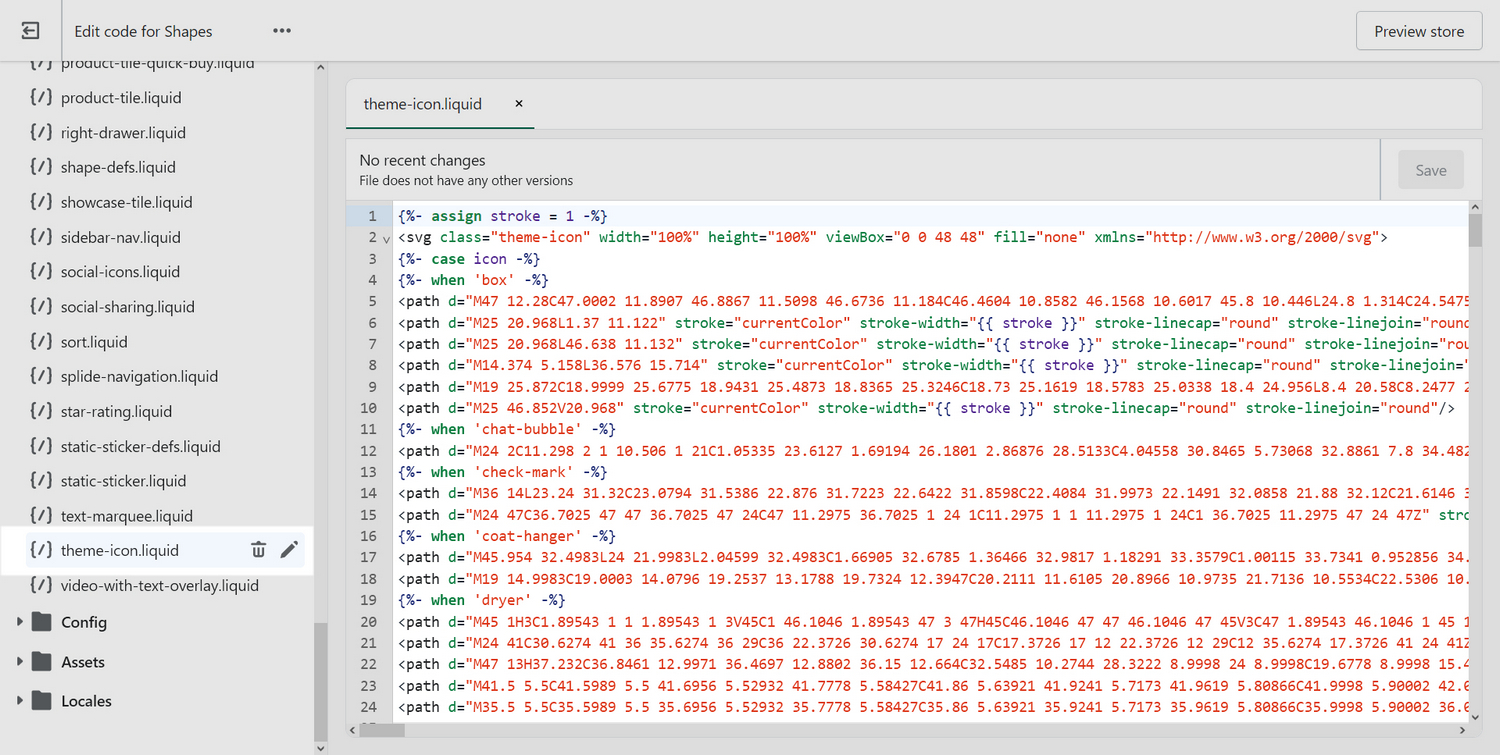This screenshot has height=755, width=1500.
Task: Click the Config folder icon
Action: click(41, 622)
